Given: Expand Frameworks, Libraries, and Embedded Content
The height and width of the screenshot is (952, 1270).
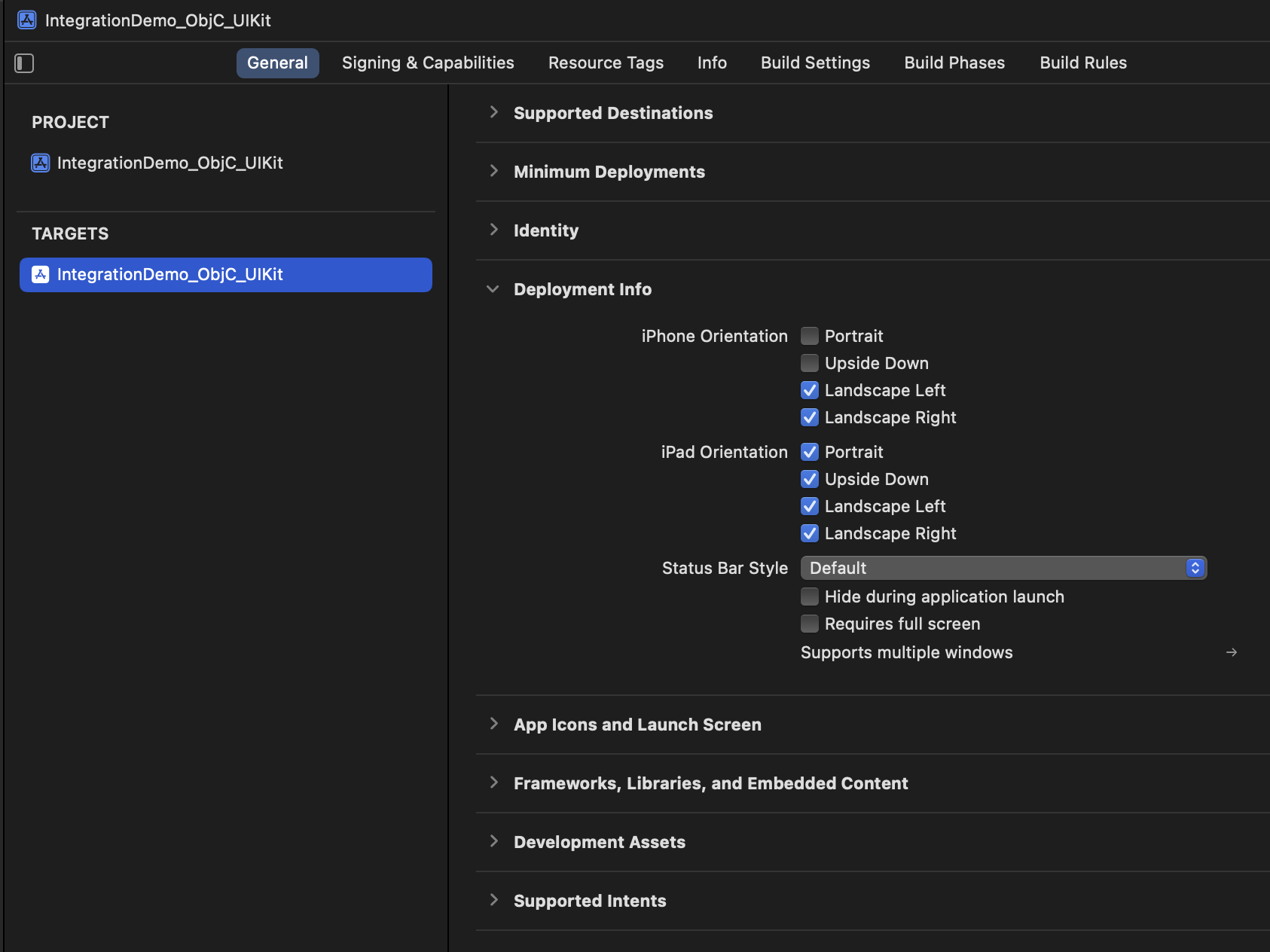Looking at the screenshot, I should (493, 783).
